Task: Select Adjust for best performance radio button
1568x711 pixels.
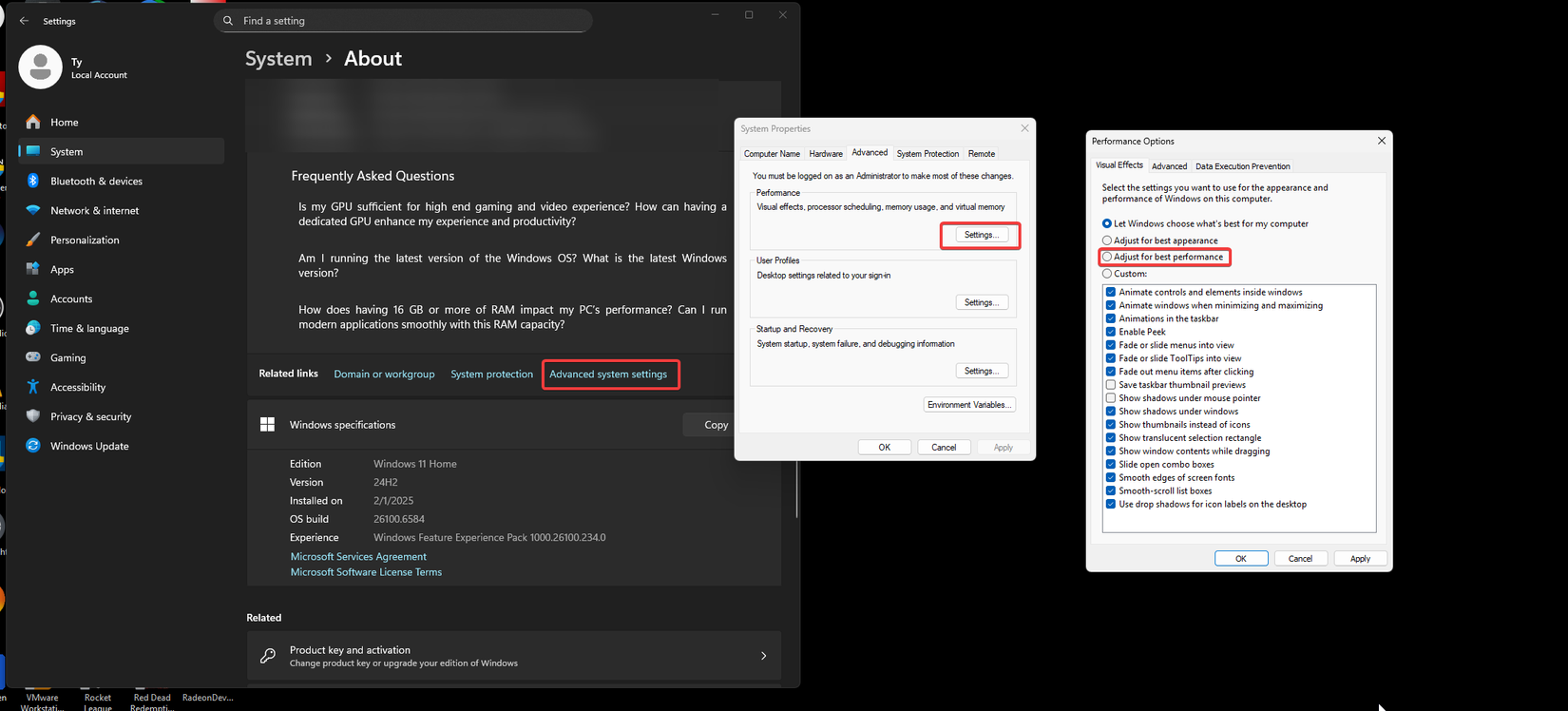Action: click(x=1107, y=257)
